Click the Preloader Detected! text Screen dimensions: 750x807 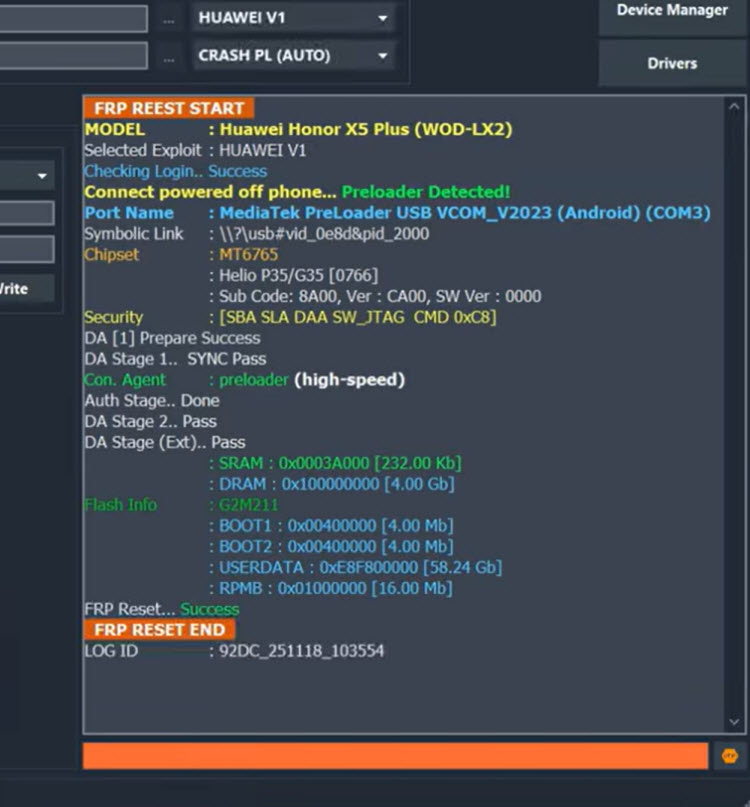coord(426,192)
